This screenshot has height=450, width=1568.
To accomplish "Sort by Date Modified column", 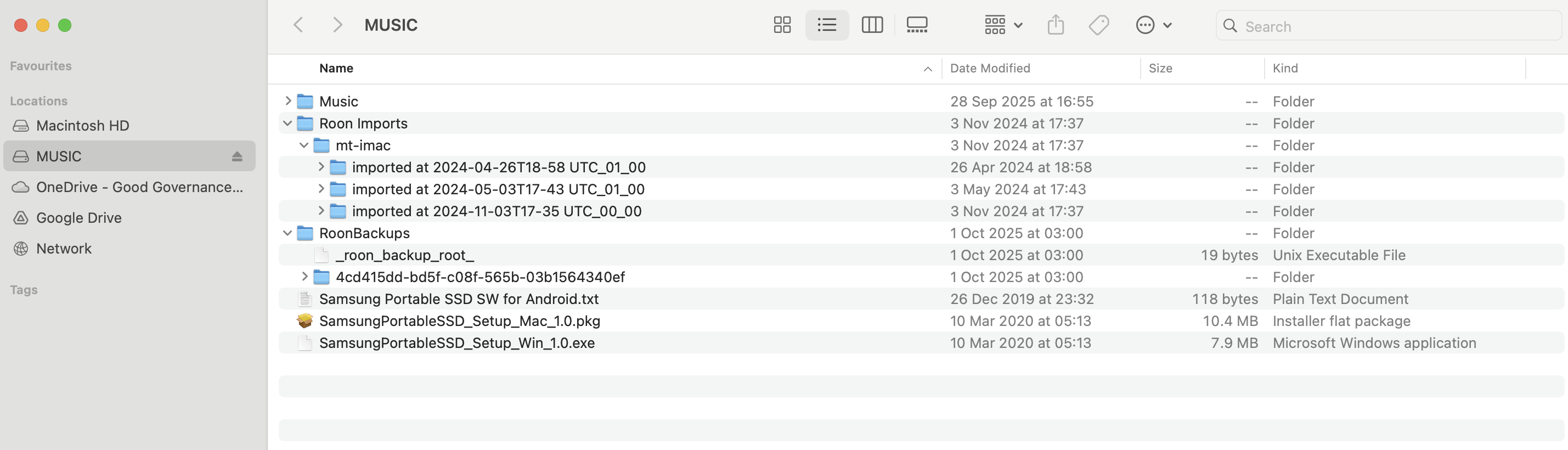I will coord(990,68).
